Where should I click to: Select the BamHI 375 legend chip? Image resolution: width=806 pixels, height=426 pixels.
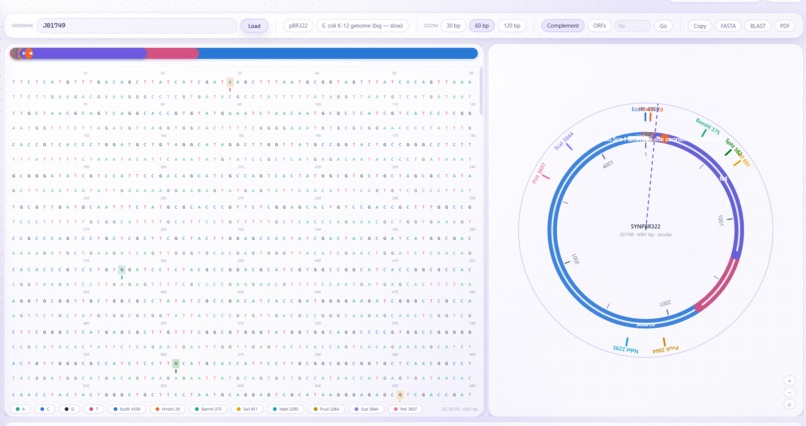point(207,409)
